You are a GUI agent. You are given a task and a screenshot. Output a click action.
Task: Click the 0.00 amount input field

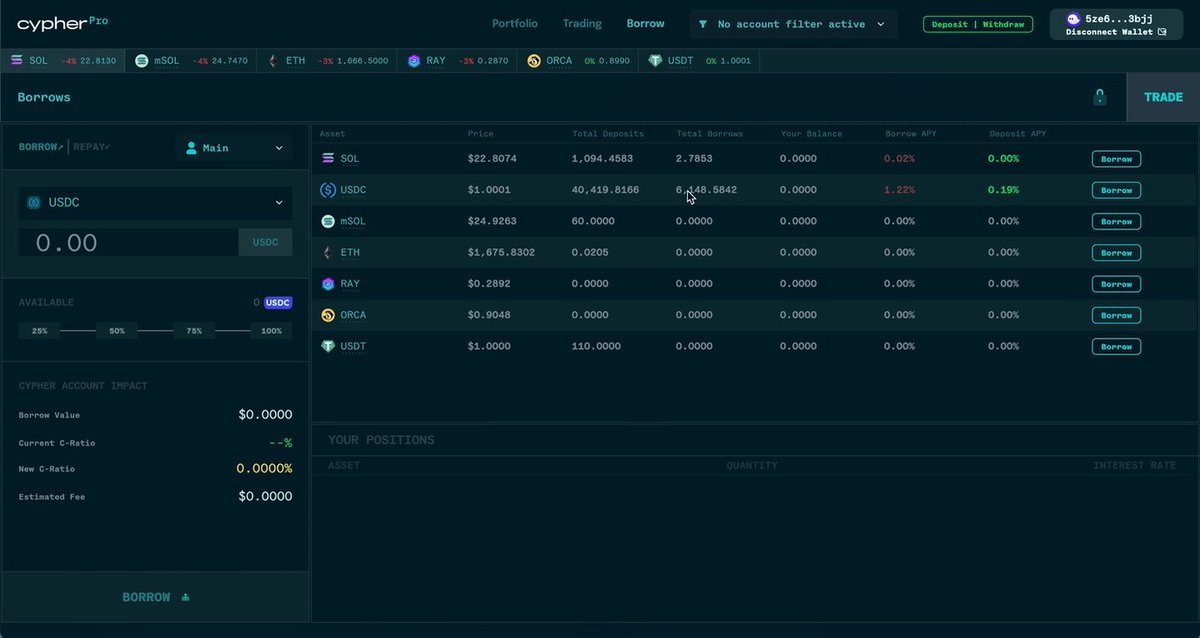point(128,242)
